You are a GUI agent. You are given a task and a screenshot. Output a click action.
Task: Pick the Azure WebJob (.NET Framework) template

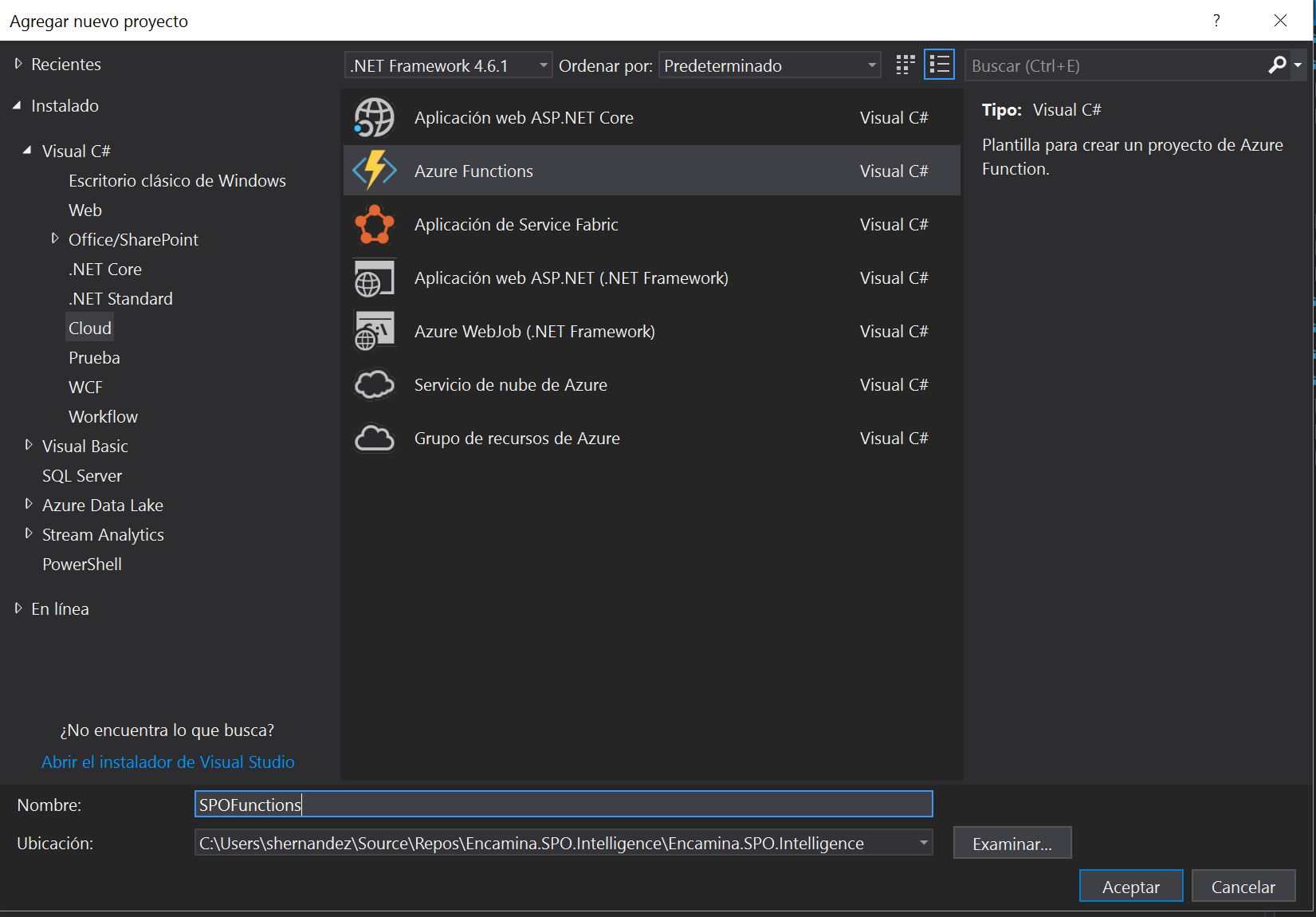(534, 330)
